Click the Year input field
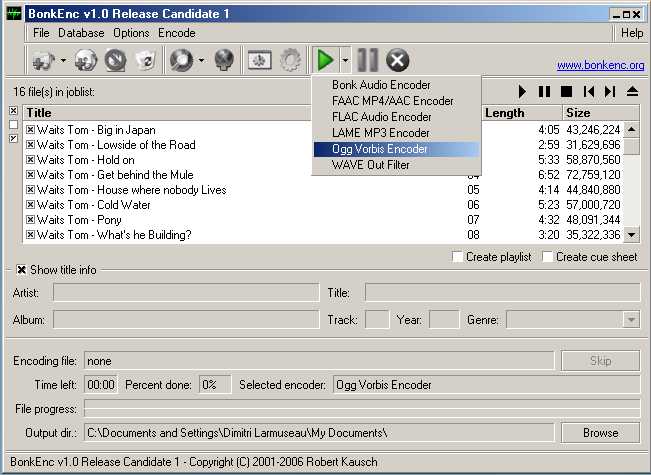Screen dimensions: 651x475 [444, 320]
